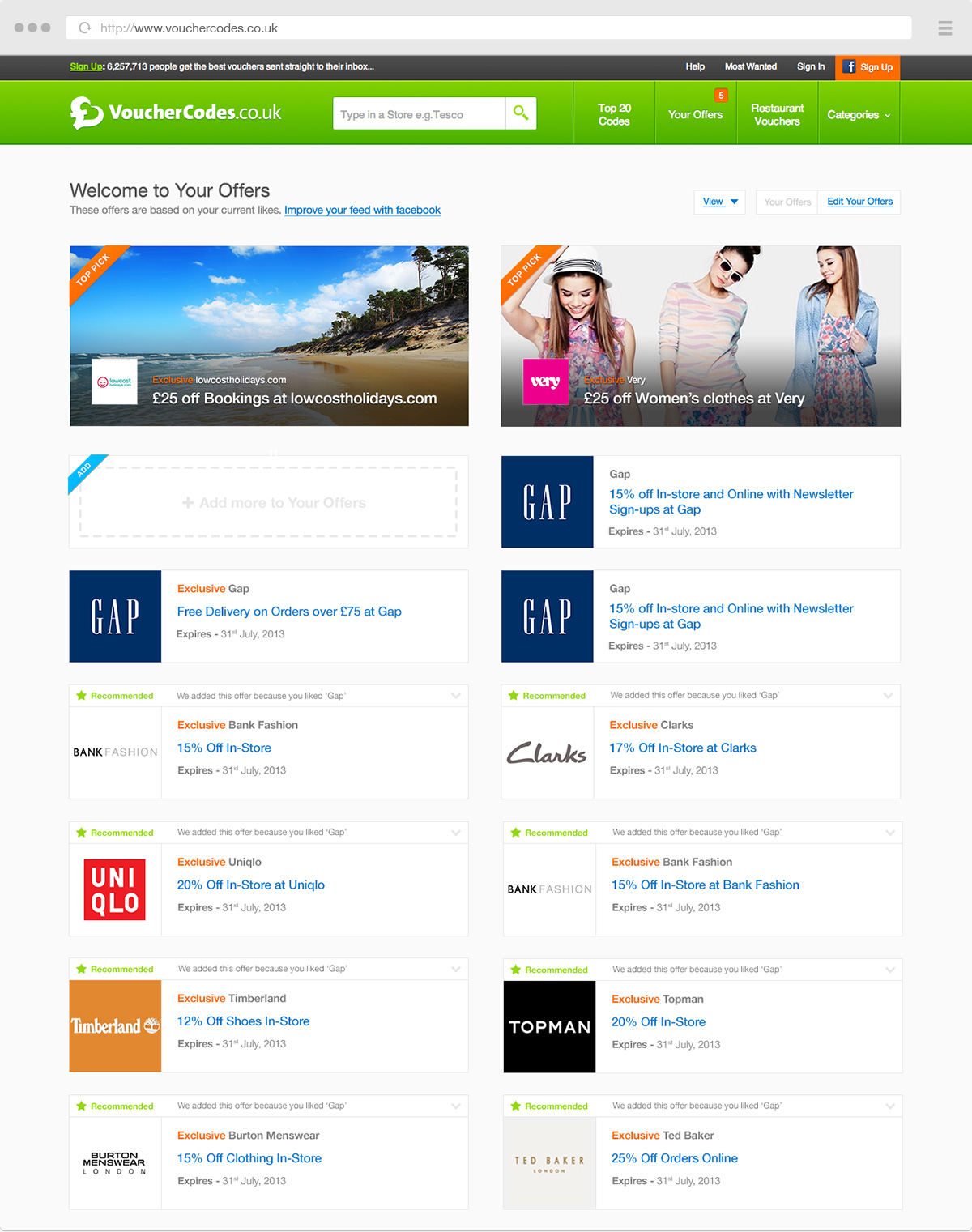Expand the Recommended chevron on the Clarks offer

[x=888, y=696]
